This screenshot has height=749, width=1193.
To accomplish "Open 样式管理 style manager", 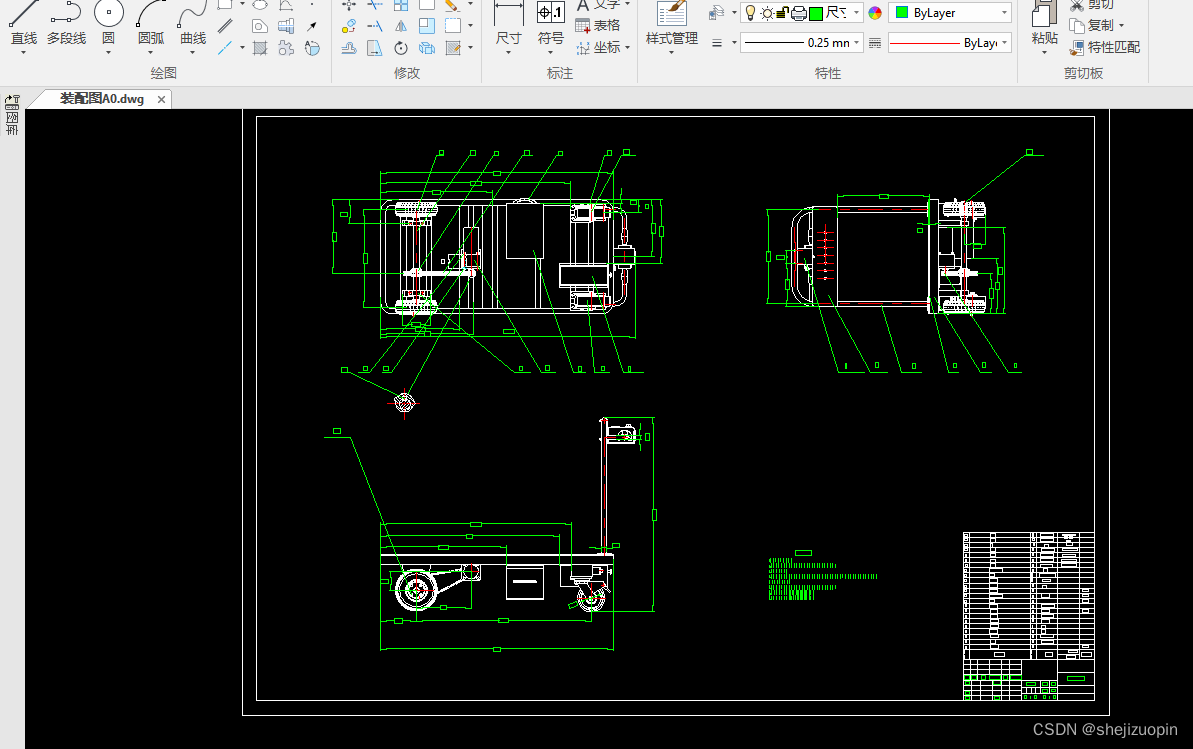I will click(672, 23).
